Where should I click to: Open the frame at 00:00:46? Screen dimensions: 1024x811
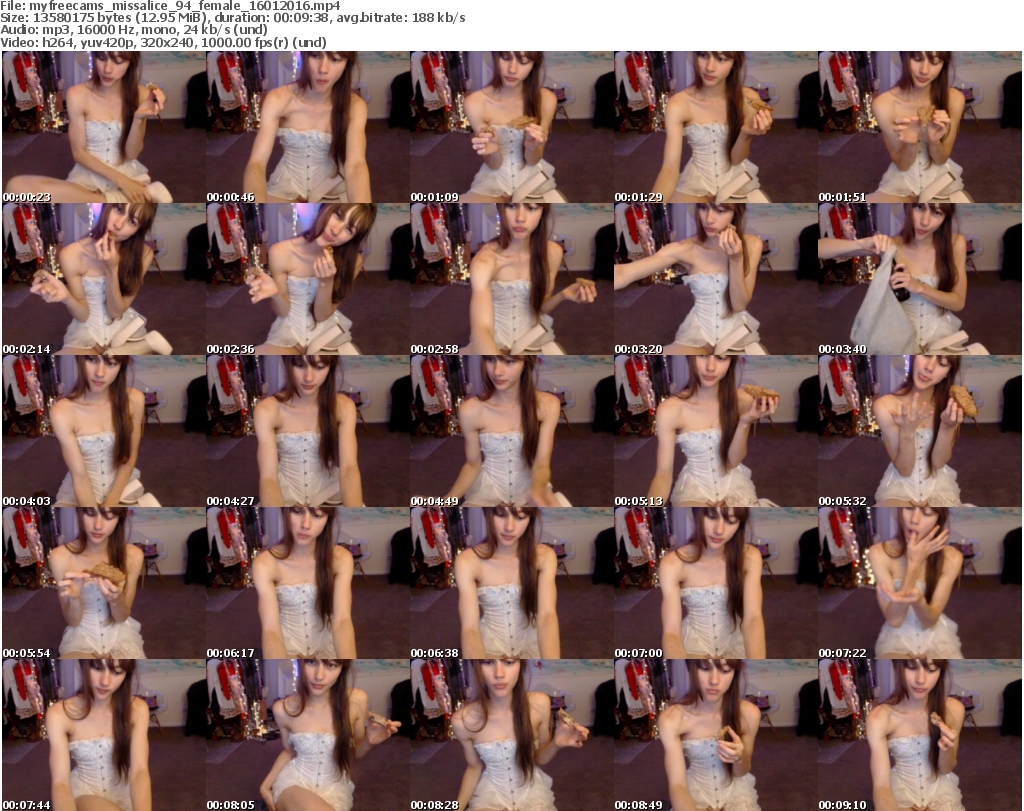coord(308,127)
